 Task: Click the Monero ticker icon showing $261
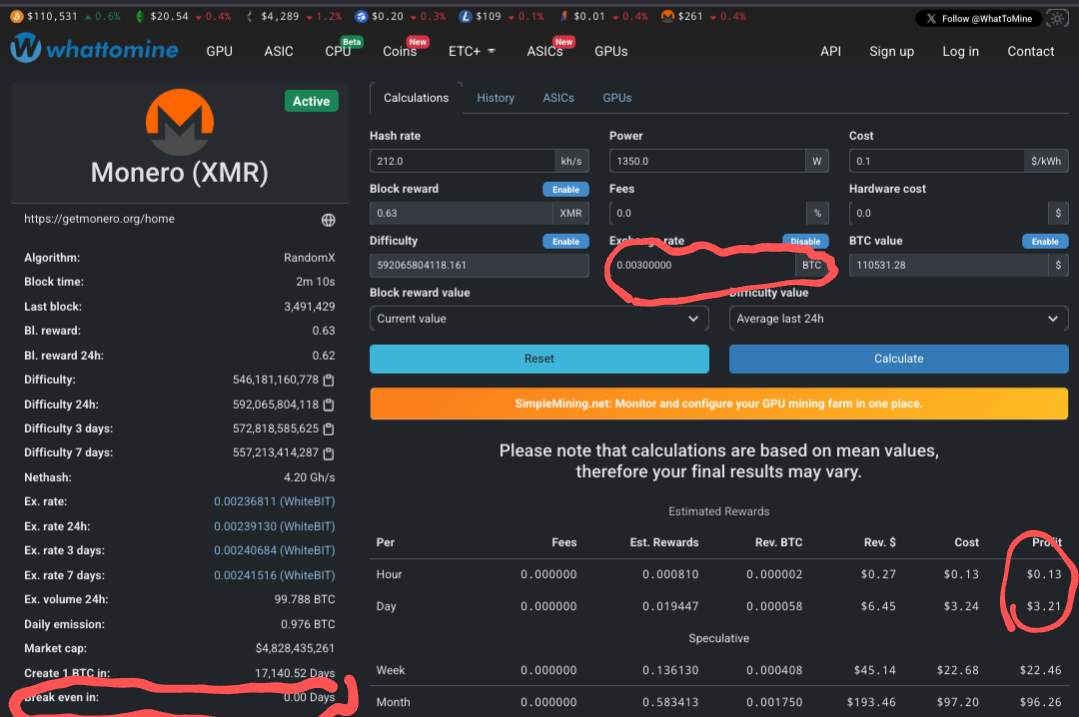coord(667,17)
